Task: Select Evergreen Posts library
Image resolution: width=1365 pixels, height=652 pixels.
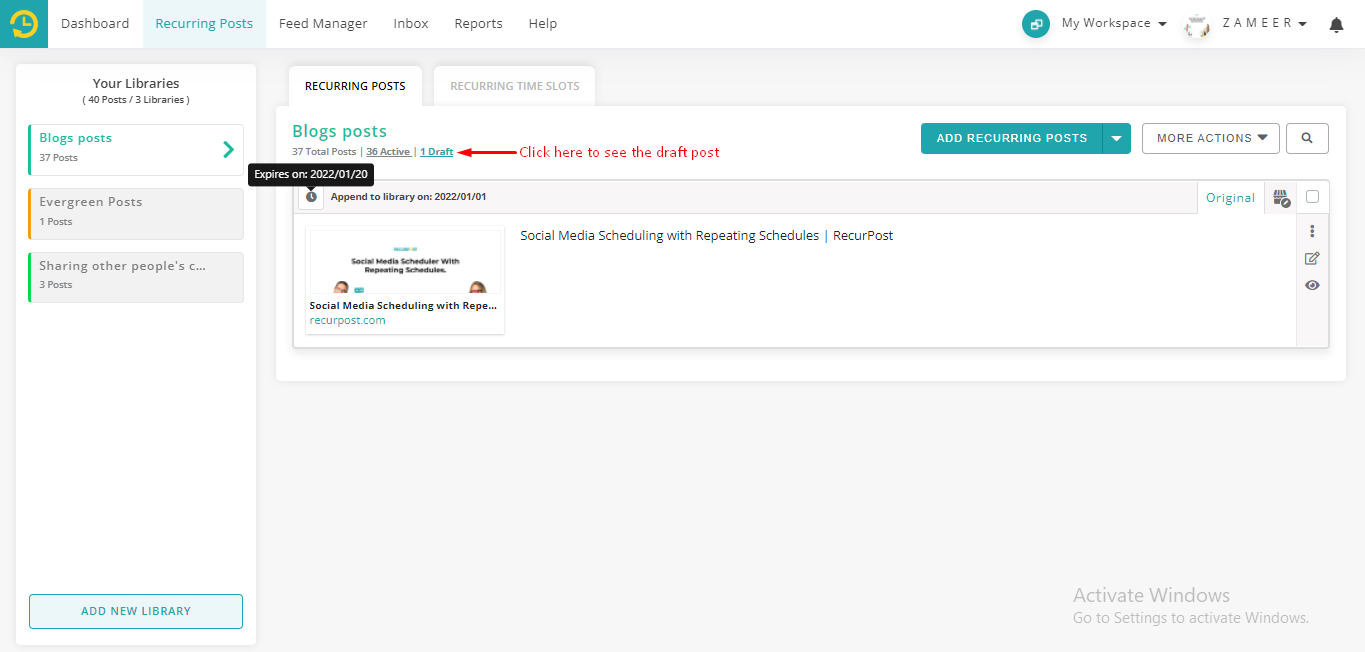Action: [x=136, y=214]
